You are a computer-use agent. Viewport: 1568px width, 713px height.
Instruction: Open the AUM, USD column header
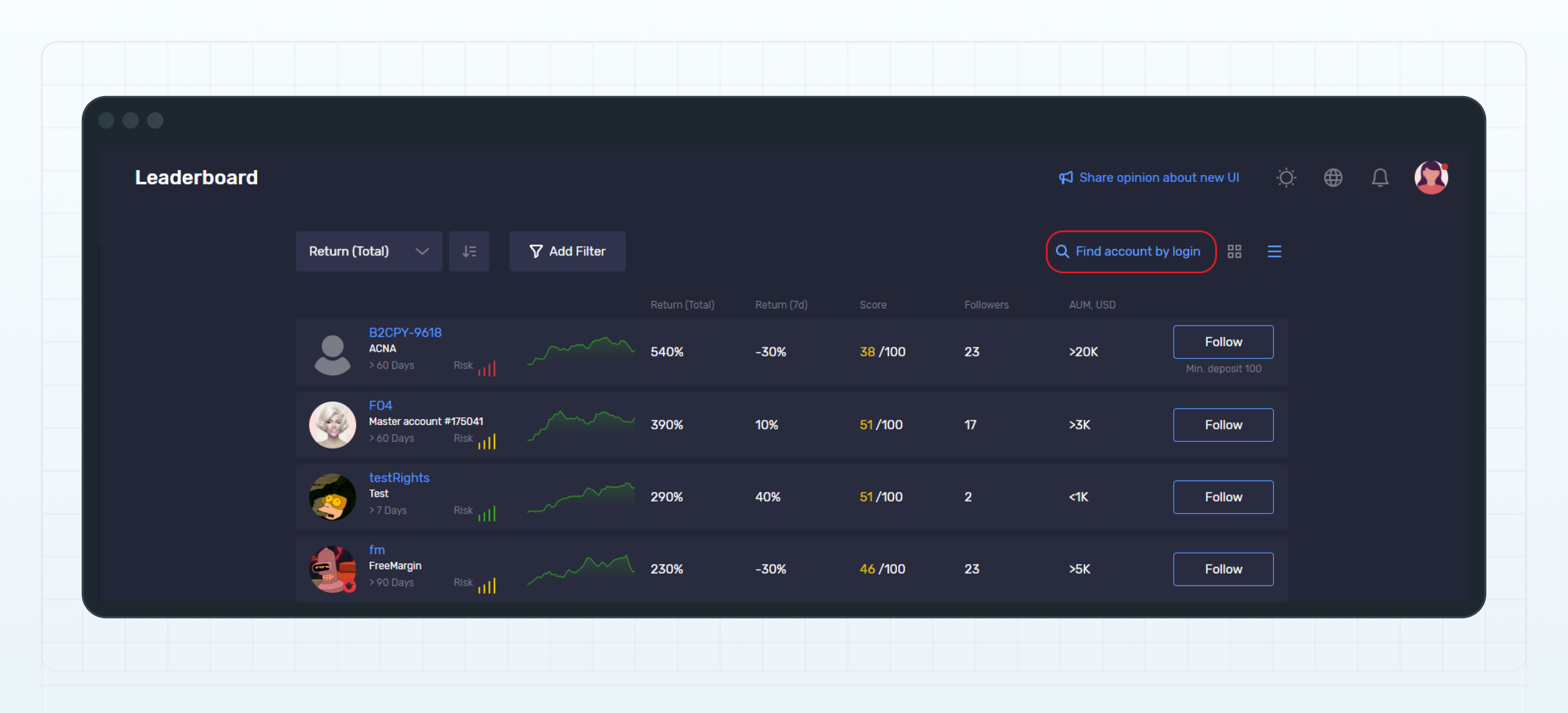pos(1092,304)
